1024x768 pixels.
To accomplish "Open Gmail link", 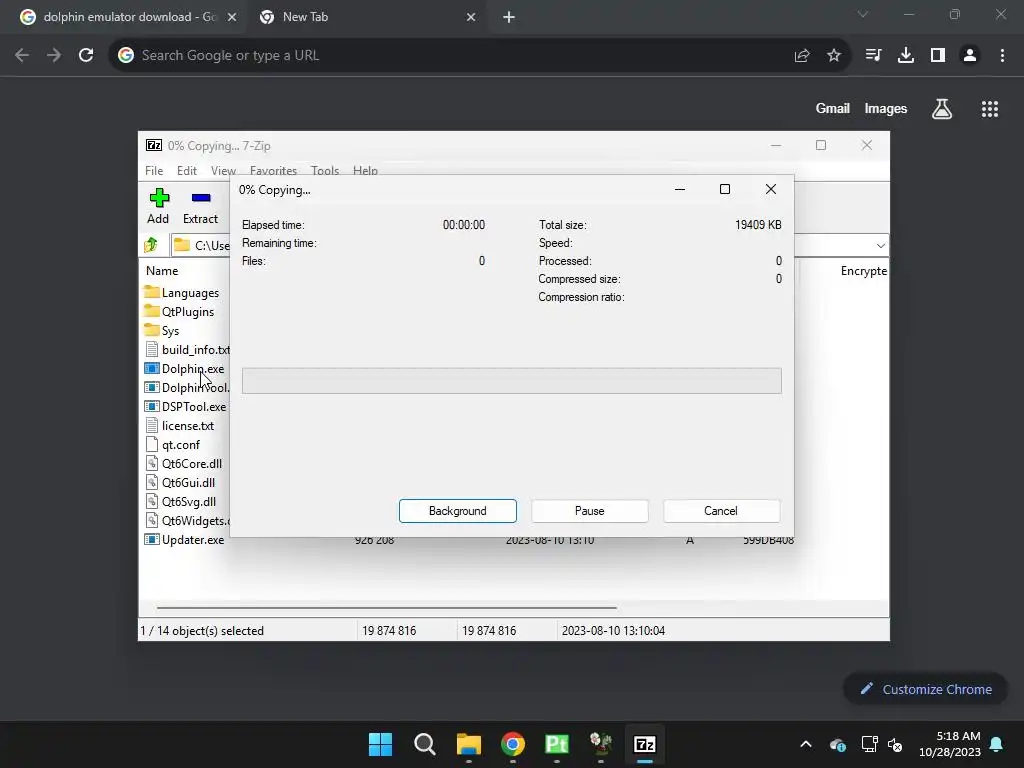I will [x=833, y=109].
